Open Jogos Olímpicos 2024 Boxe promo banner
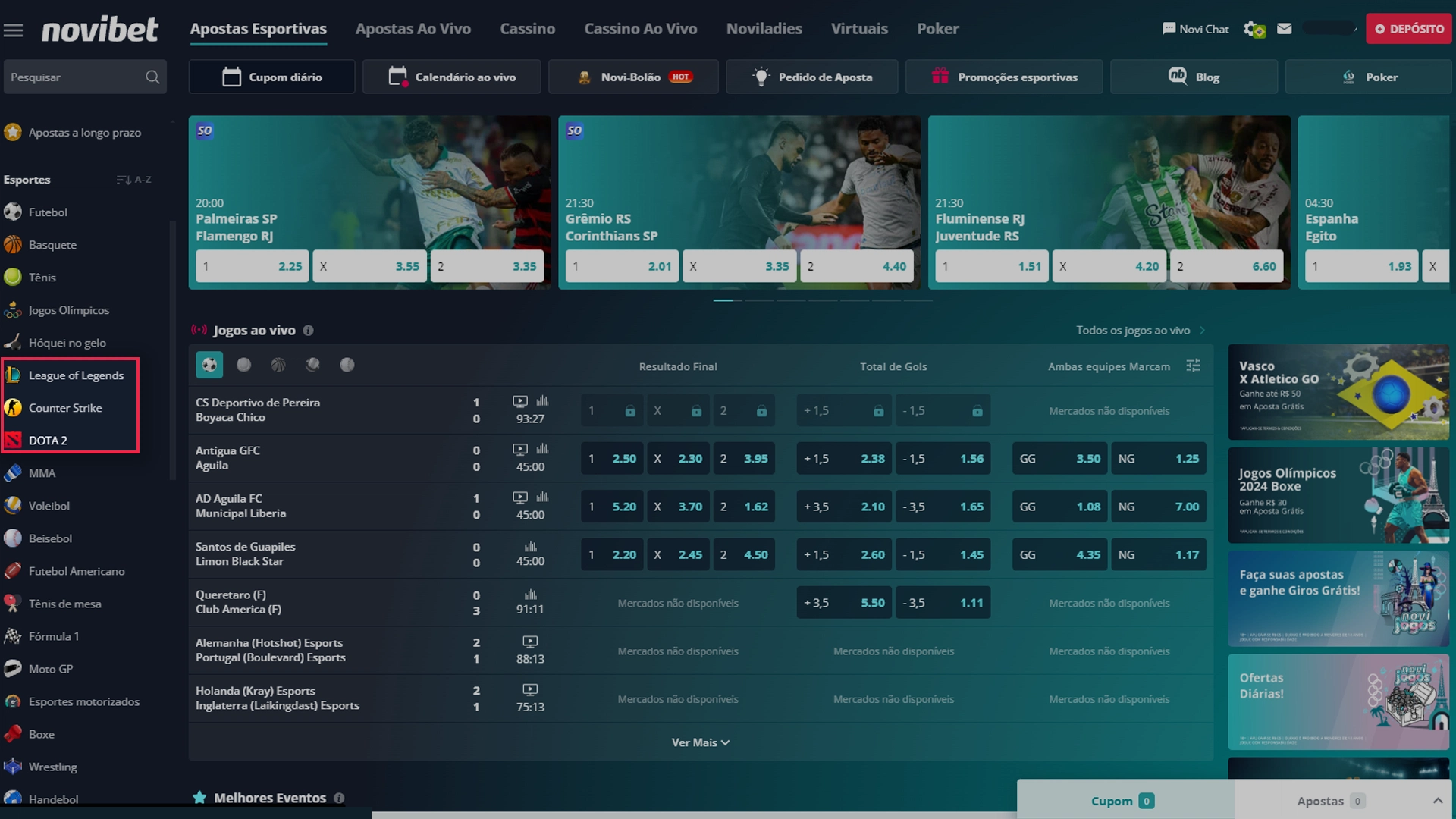The image size is (1456, 819). tap(1338, 495)
